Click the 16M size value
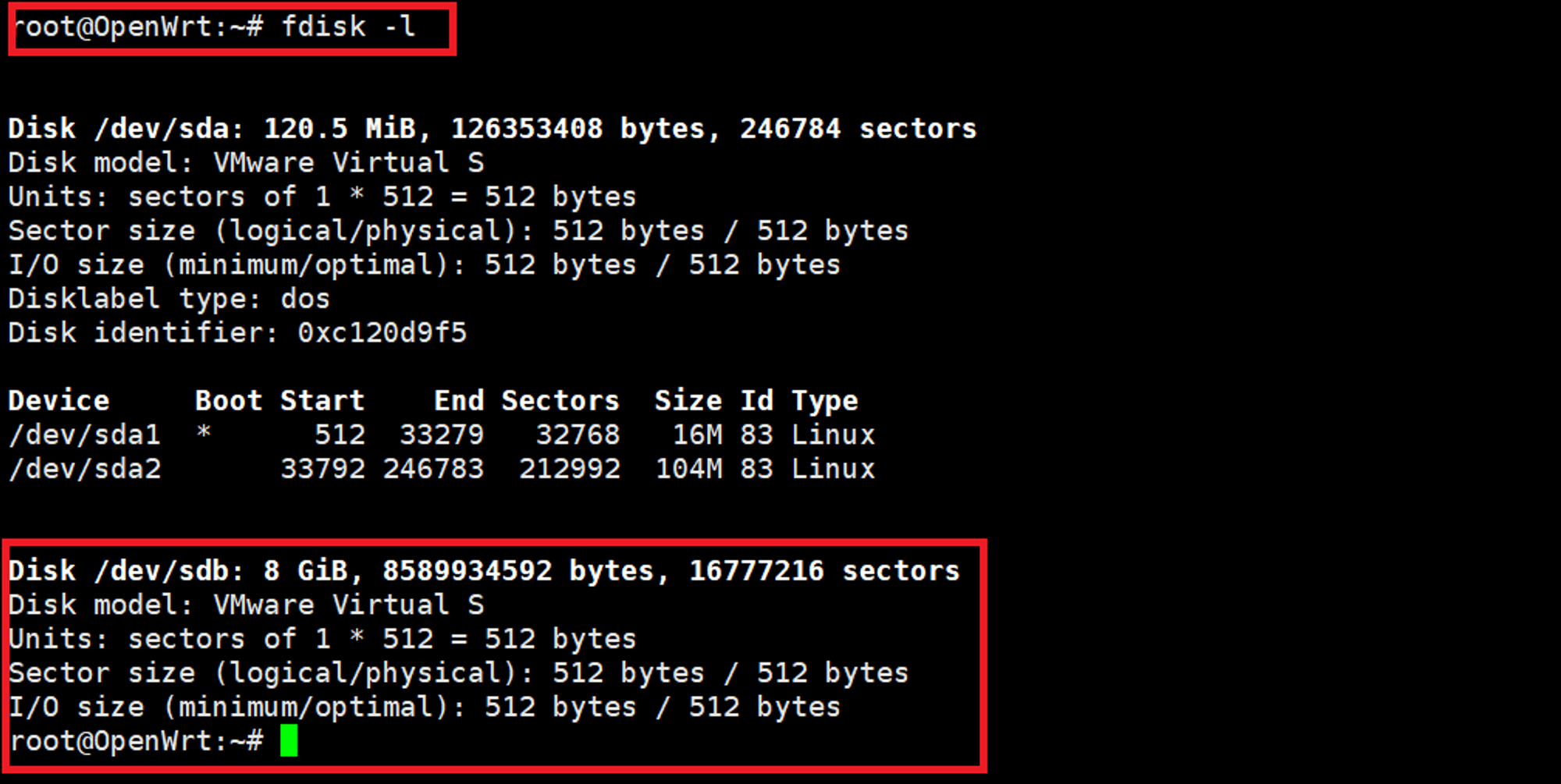 (697, 435)
